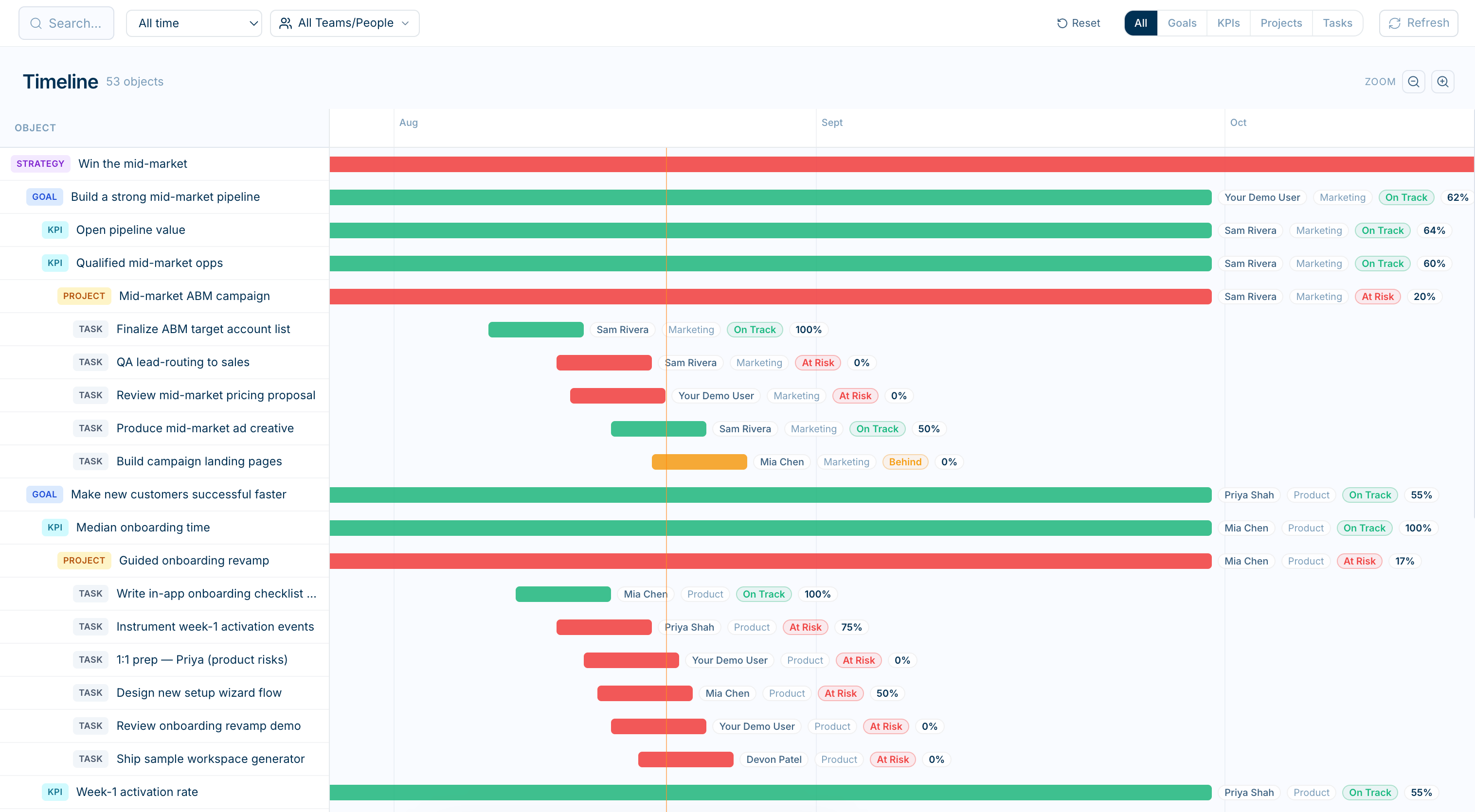
Task: Click the Devon Patel owner chip
Action: [x=773, y=760]
